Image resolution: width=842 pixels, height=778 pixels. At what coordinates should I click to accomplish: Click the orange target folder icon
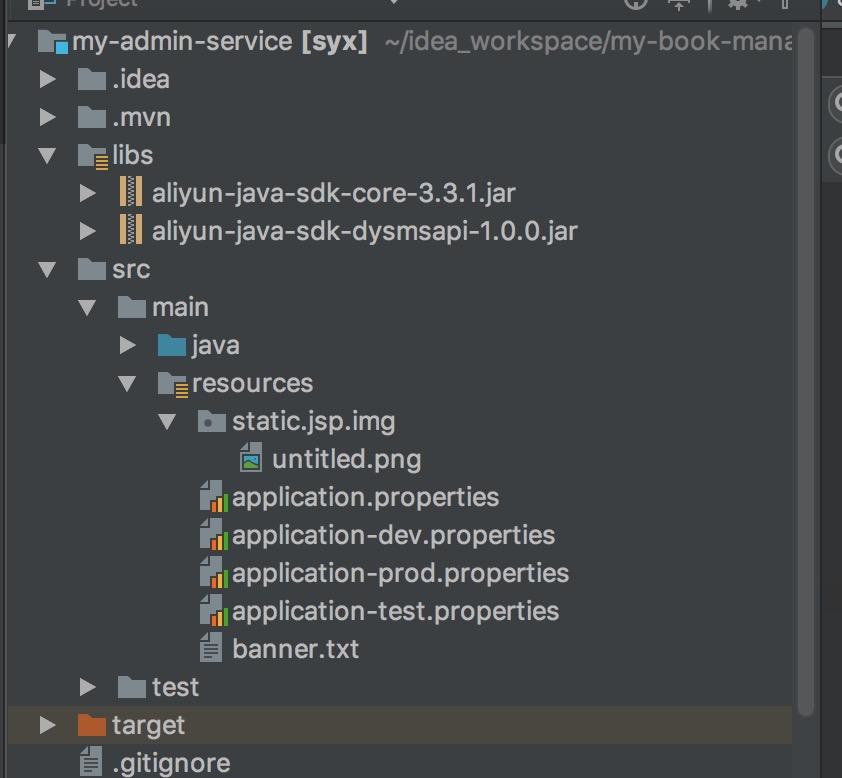[x=92, y=725]
